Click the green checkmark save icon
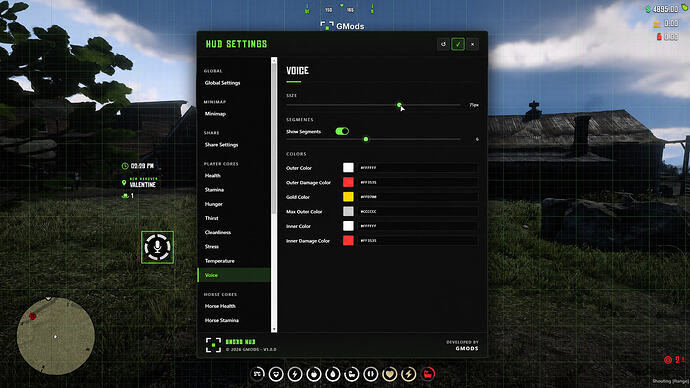Screen dimensions: 690x388 [458, 44]
